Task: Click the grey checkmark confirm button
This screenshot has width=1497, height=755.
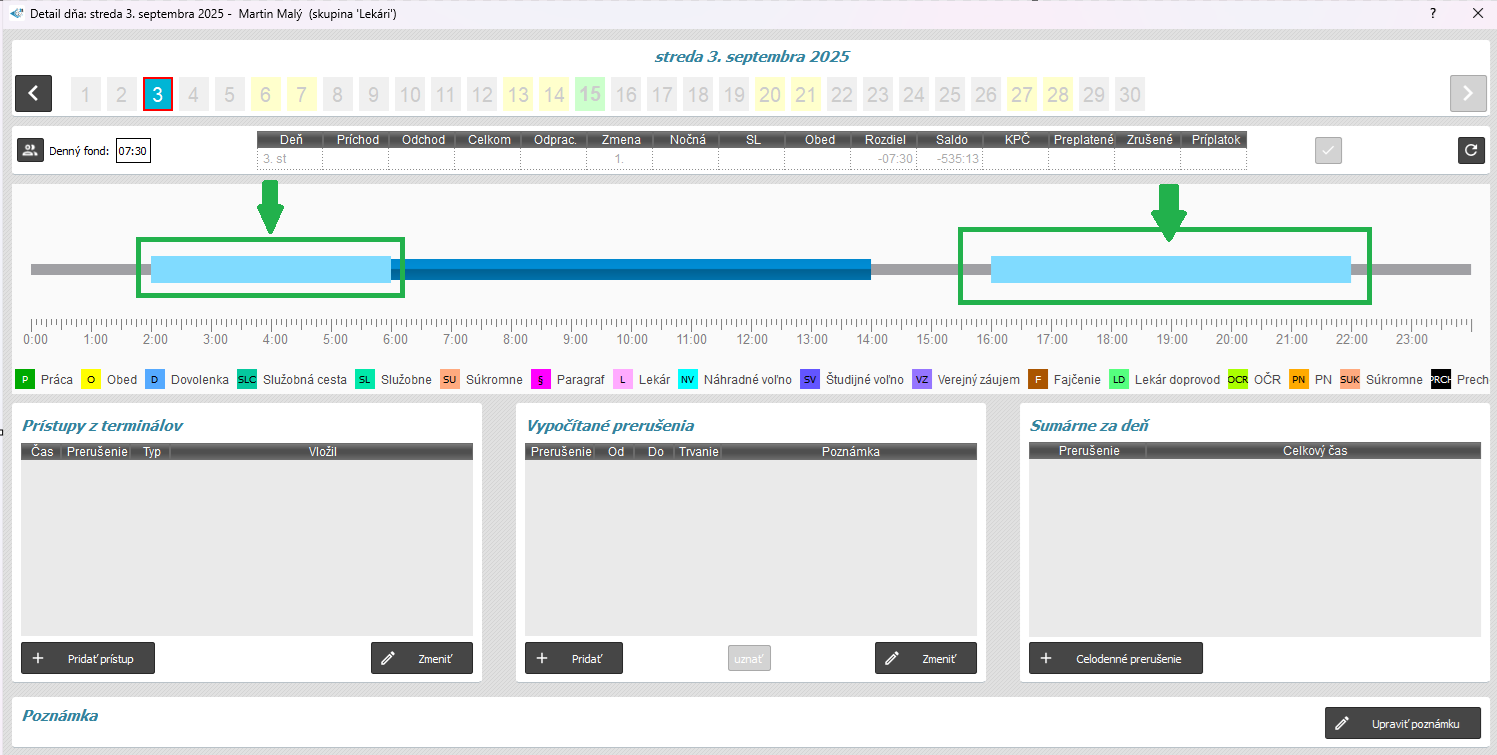Action: [1328, 151]
